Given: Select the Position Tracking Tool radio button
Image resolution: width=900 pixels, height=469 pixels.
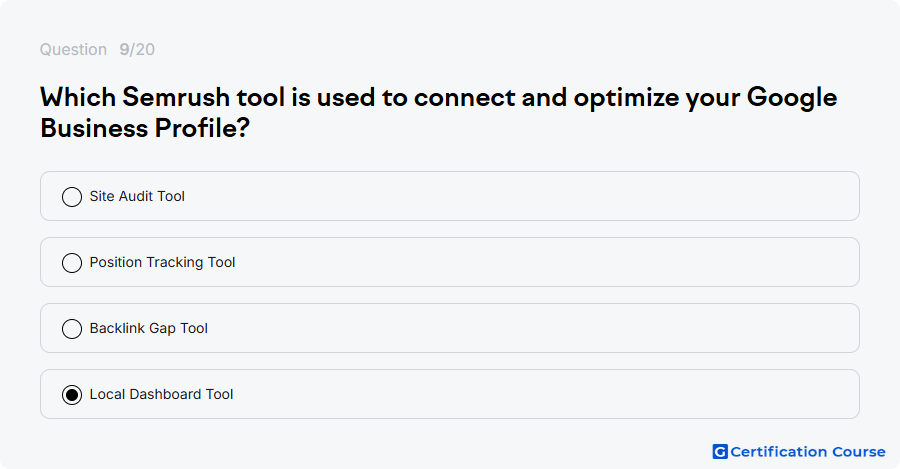Looking at the screenshot, I should click(72, 262).
